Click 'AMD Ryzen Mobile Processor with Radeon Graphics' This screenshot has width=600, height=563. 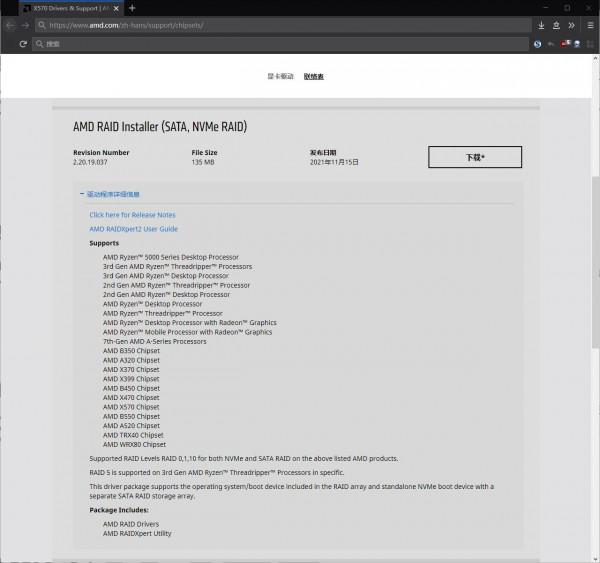coord(188,332)
